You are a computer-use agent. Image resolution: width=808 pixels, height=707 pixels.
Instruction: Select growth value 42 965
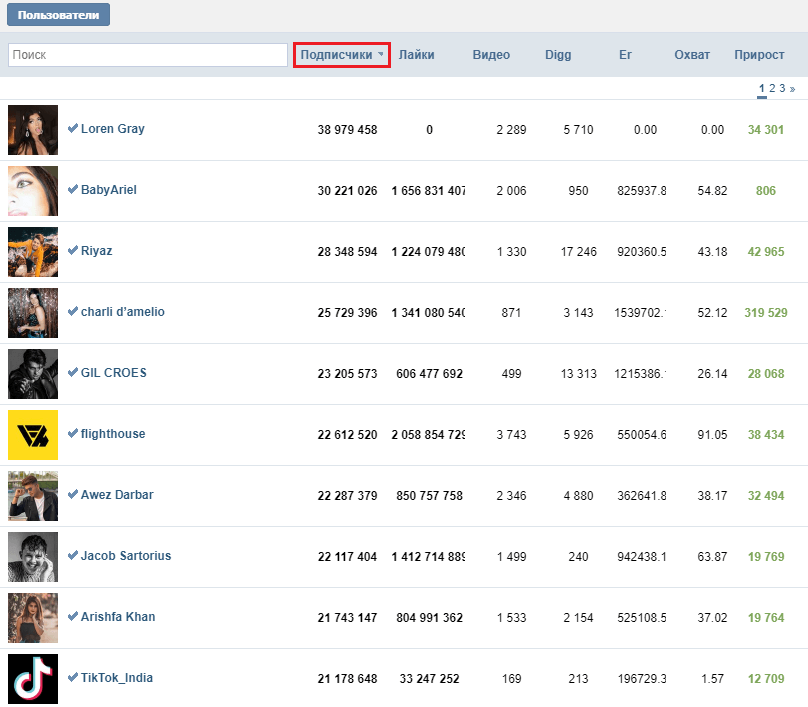766,252
